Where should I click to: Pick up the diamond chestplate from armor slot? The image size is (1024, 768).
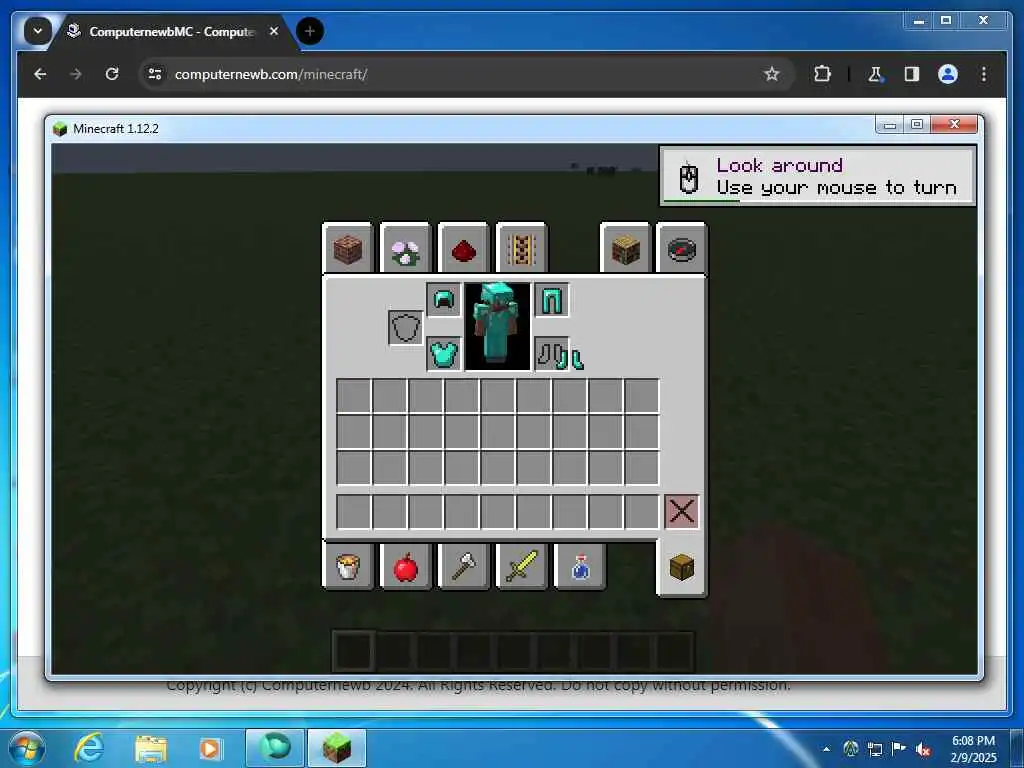(x=443, y=354)
